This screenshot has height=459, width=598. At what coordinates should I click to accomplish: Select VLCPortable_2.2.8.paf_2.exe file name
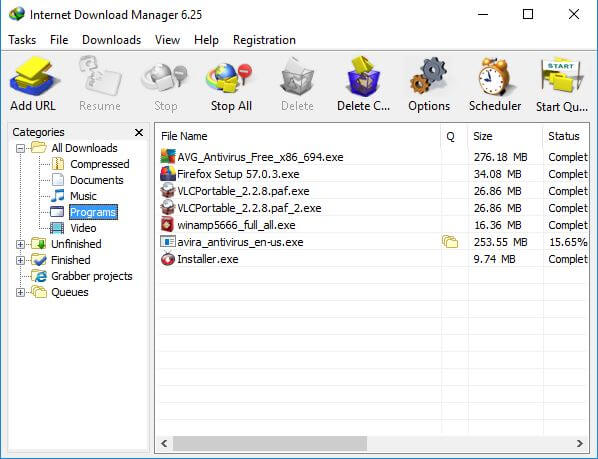[x=249, y=208]
